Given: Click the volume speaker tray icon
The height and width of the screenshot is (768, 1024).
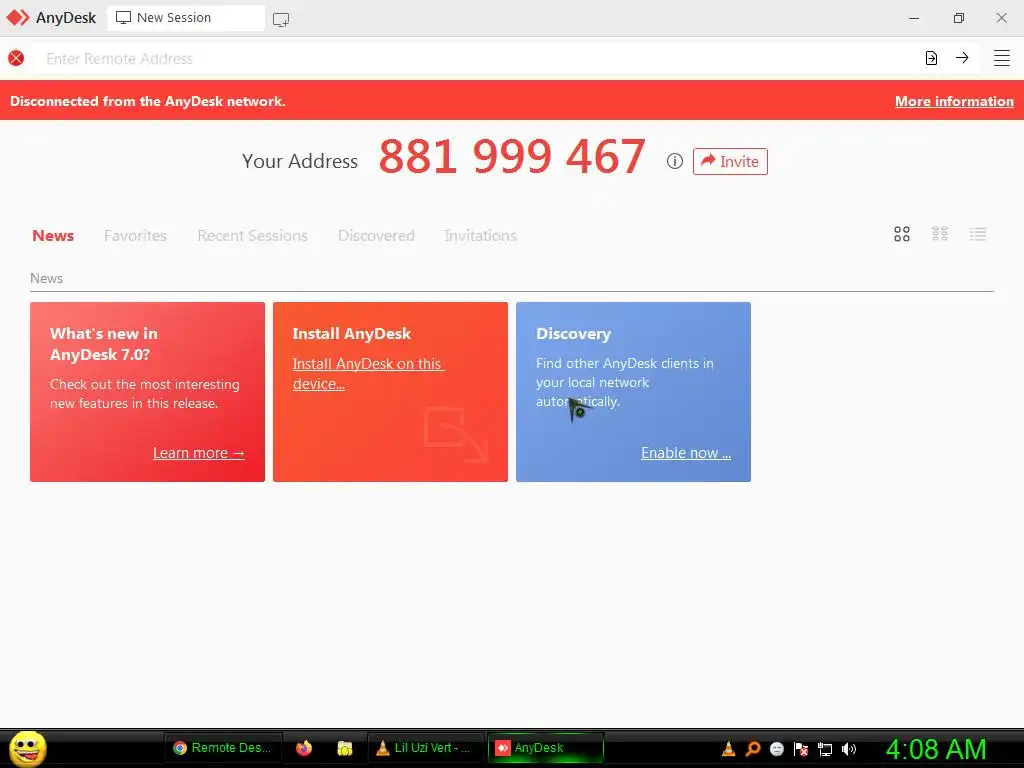Looking at the screenshot, I should pos(848,749).
